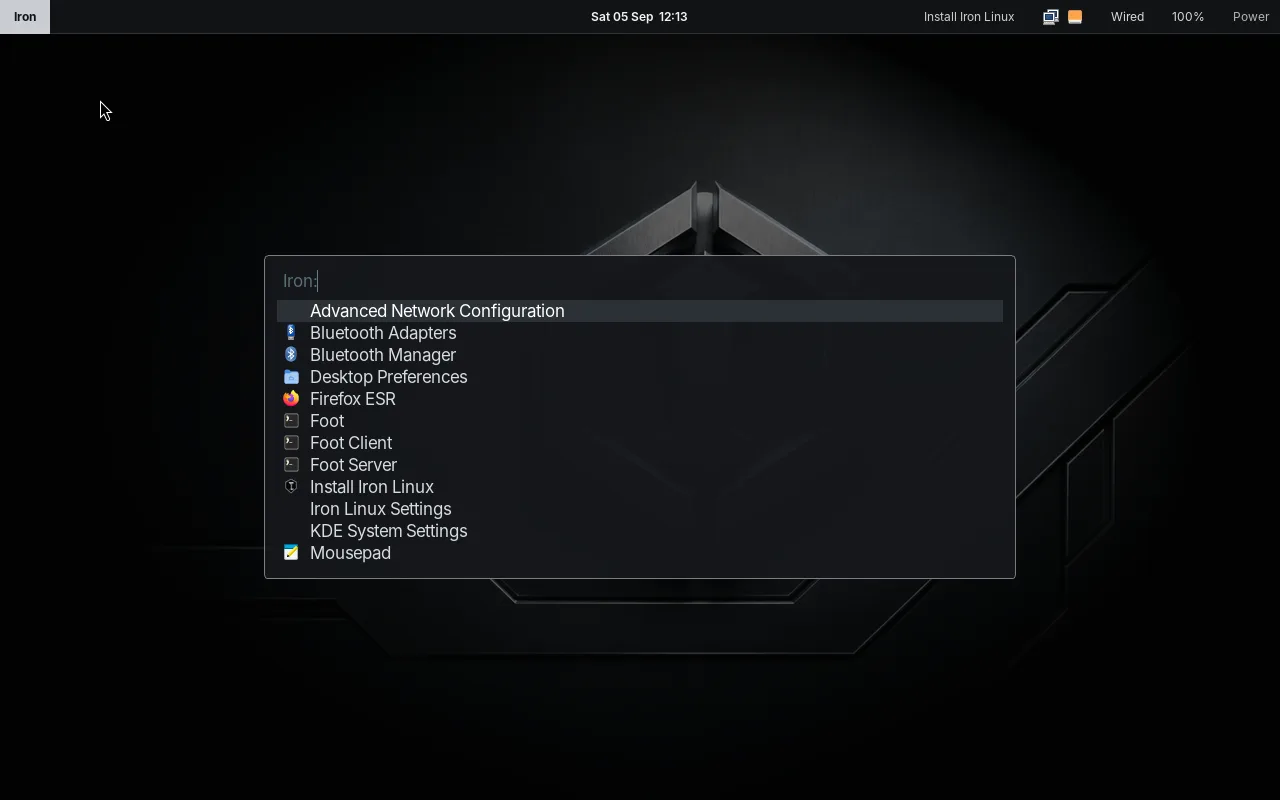Image resolution: width=1280 pixels, height=800 pixels.
Task: Select the Foot Server entry
Action: tap(640, 465)
